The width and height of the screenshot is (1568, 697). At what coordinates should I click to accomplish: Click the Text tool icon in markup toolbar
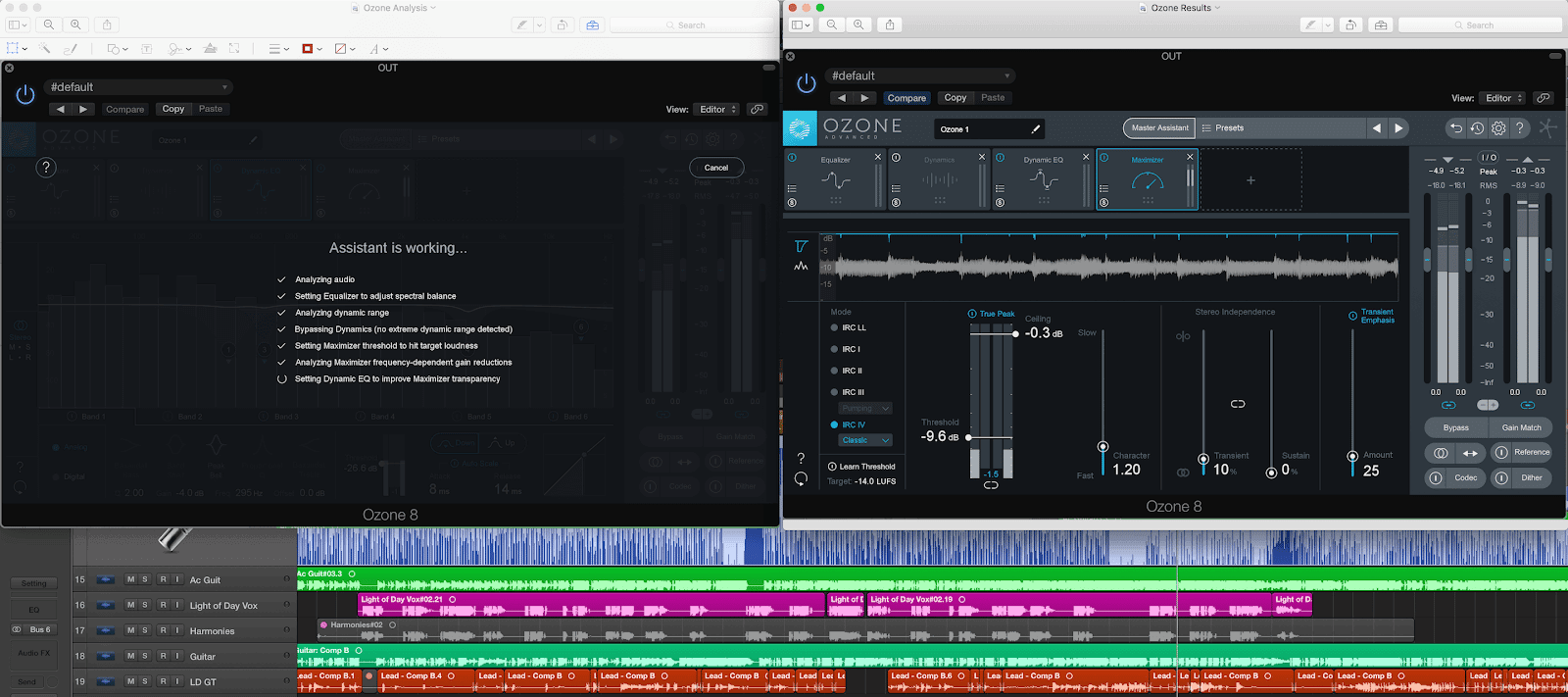click(146, 48)
